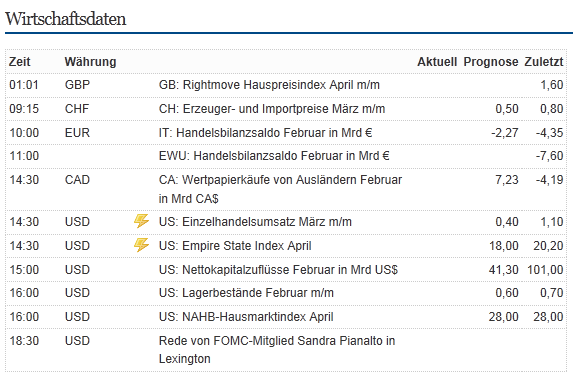
Task: Select the Zeit column header
Action: click(x=19, y=62)
